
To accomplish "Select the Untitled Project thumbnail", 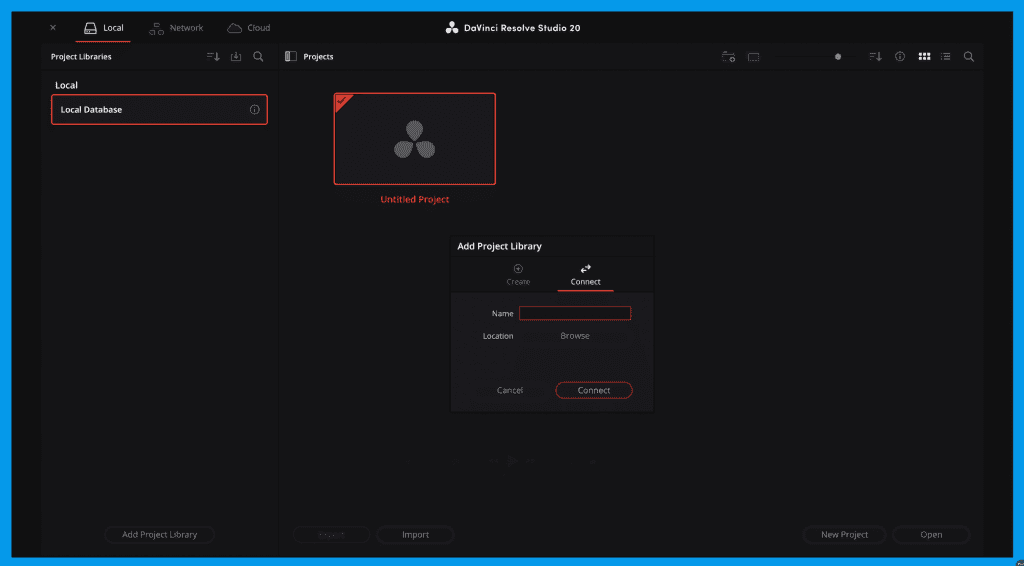I will (415, 139).
